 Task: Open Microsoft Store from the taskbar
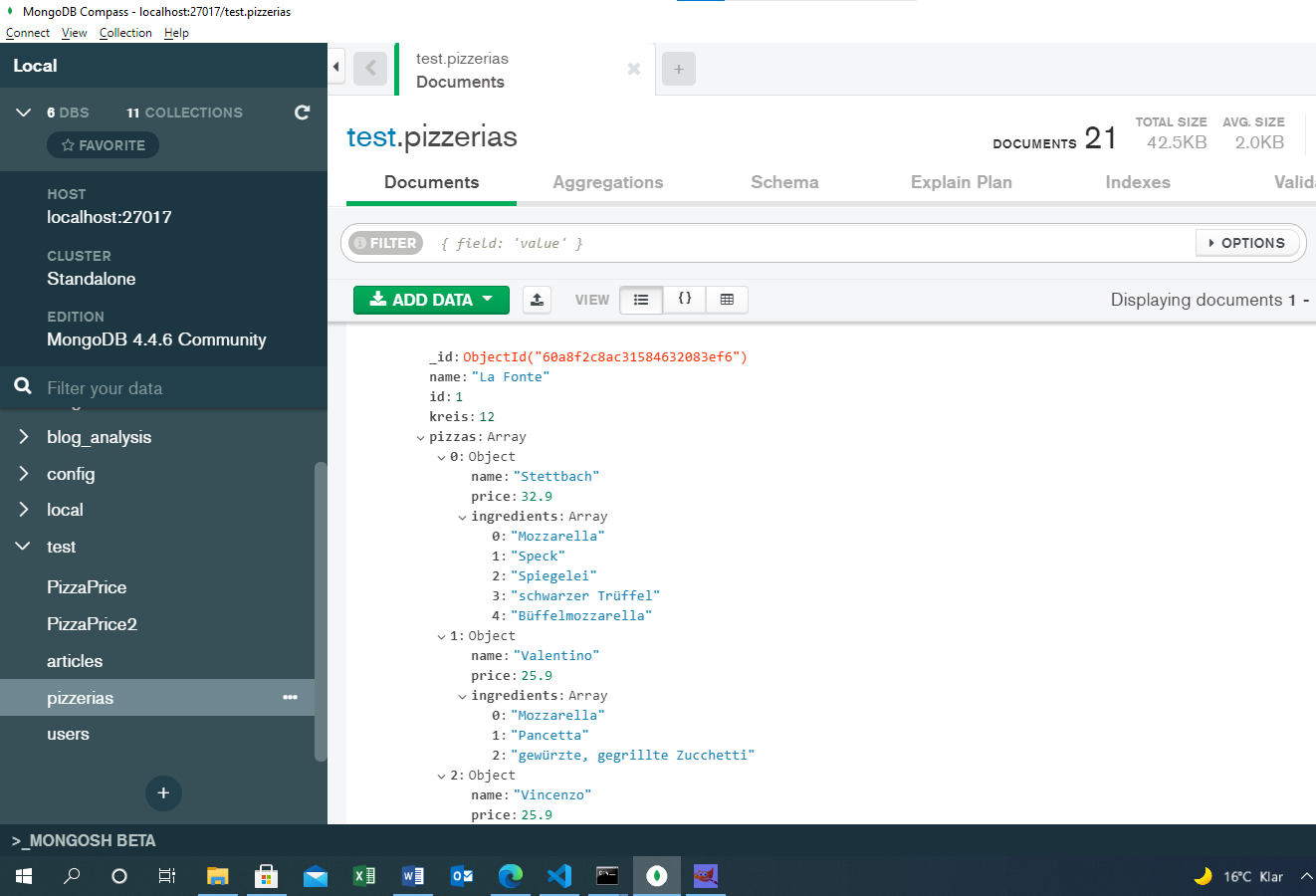pyautogui.click(x=266, y=876)
